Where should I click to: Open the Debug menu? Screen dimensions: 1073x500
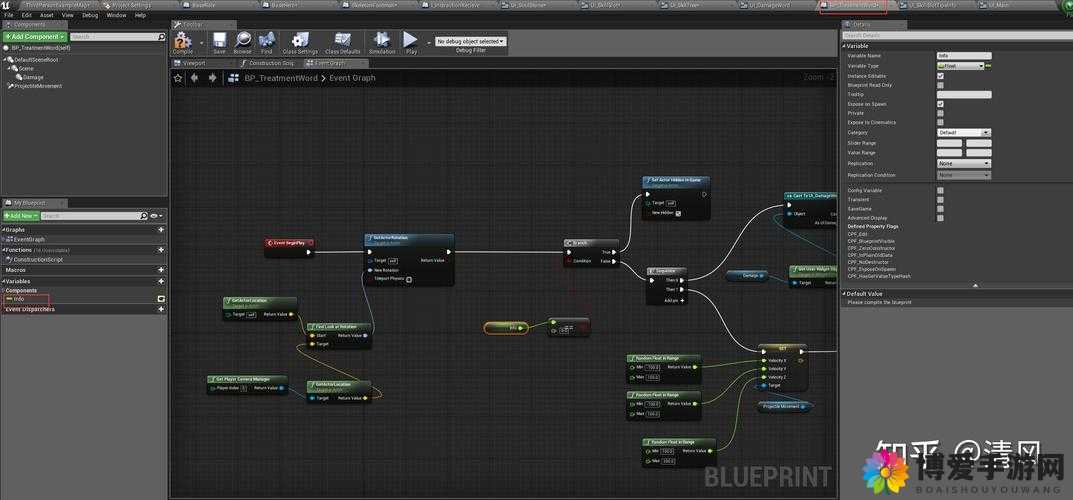click(90, 15)
